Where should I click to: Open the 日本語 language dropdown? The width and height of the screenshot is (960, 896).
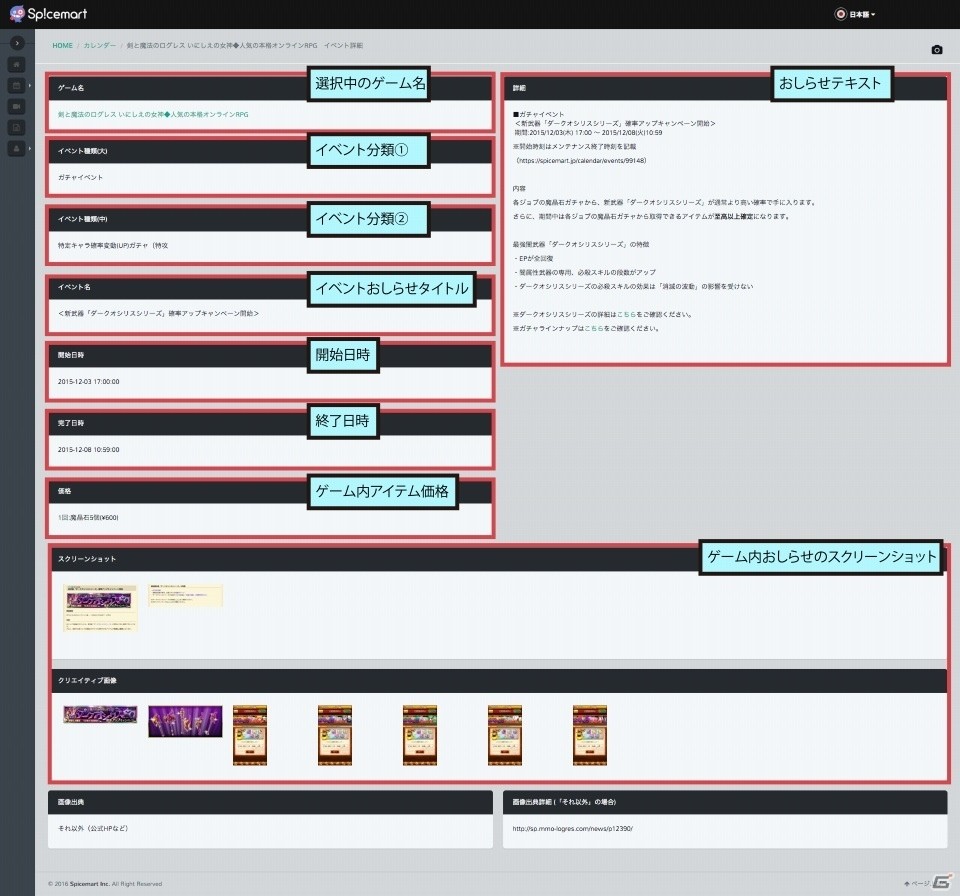click(856, 14)
